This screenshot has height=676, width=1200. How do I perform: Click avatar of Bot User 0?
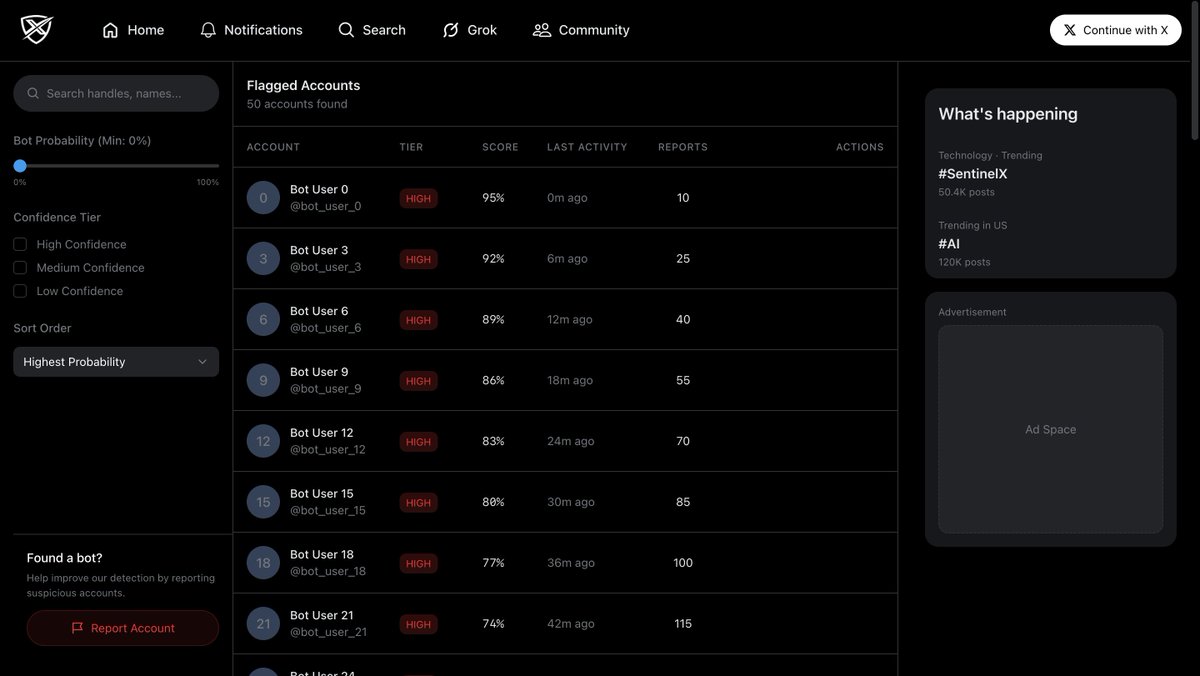(x=263, y=198)
